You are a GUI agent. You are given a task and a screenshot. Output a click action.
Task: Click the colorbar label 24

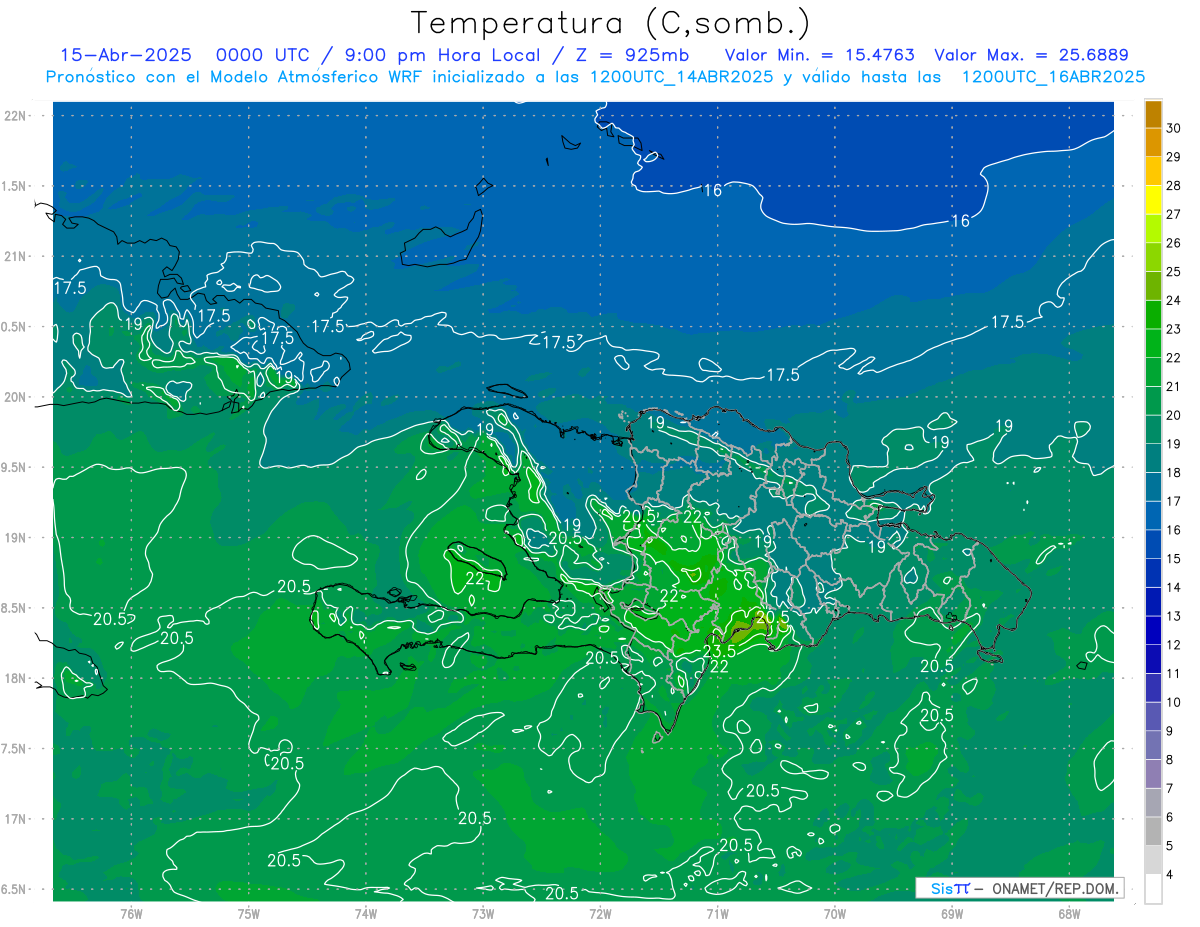[x=1174, y=300]
